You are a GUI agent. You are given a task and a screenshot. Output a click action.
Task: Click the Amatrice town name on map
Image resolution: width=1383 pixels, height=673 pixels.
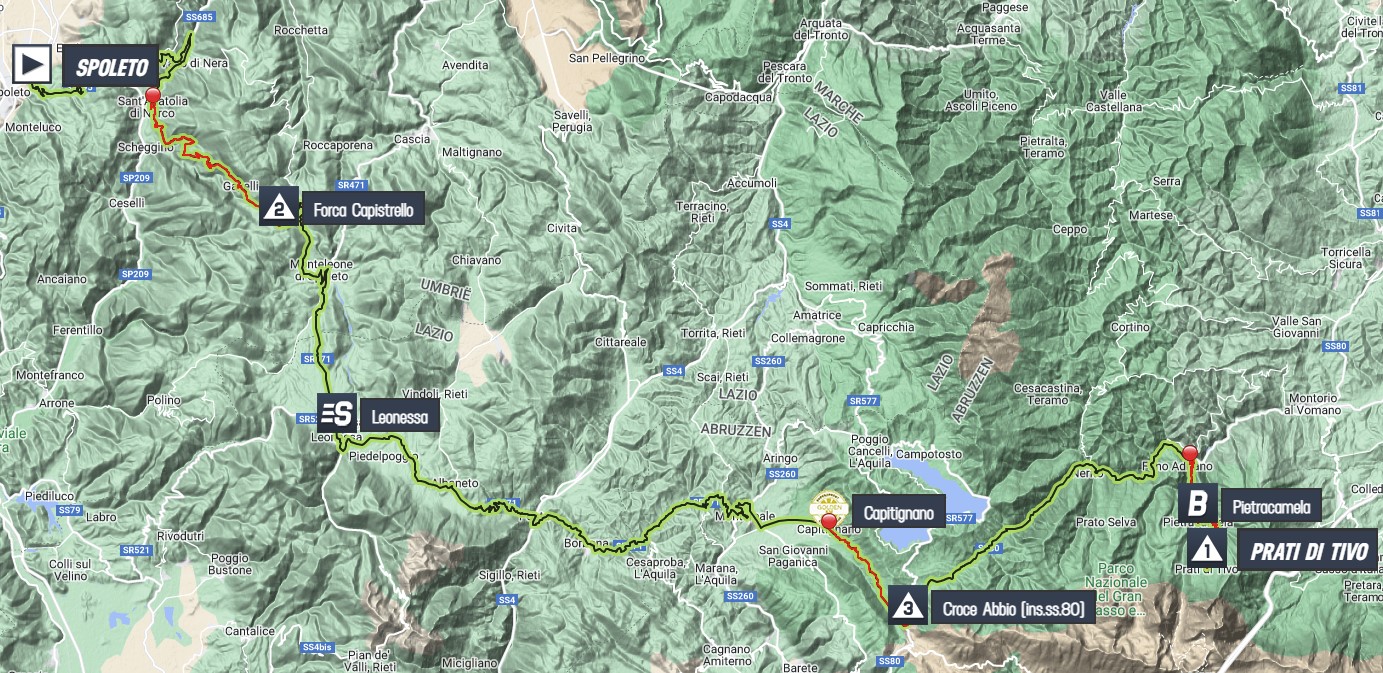tap(820, 315)
